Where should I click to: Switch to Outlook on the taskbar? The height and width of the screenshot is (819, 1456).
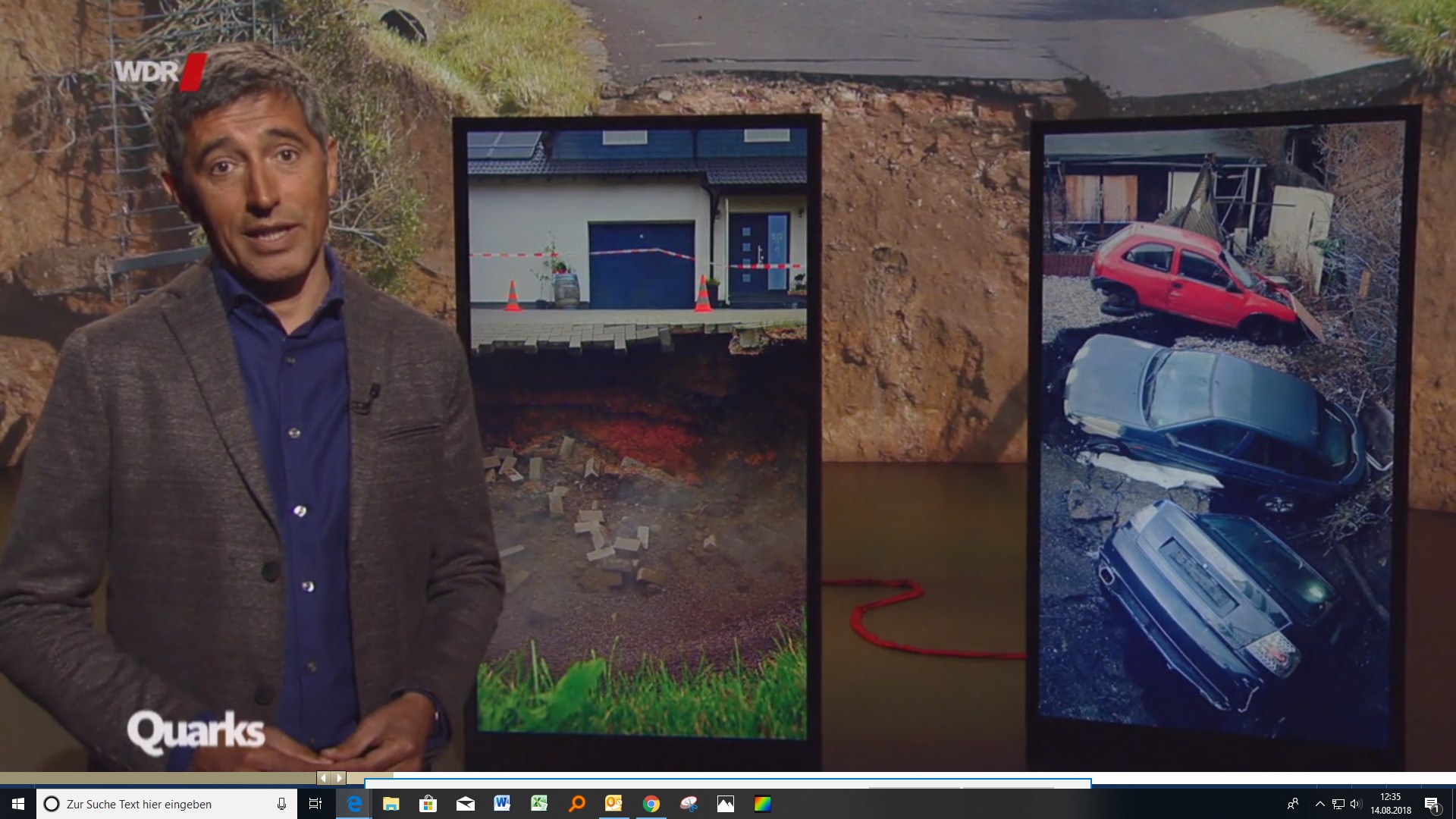pos(613,804)
